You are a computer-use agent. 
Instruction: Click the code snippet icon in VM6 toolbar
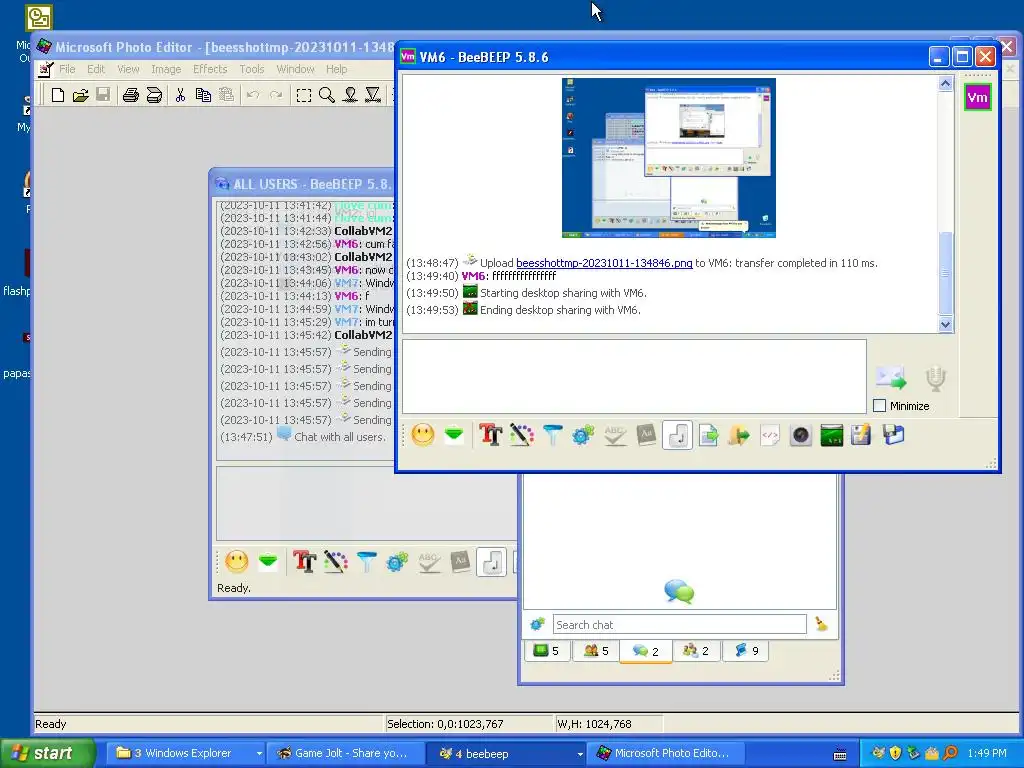(x=770, y=435)
